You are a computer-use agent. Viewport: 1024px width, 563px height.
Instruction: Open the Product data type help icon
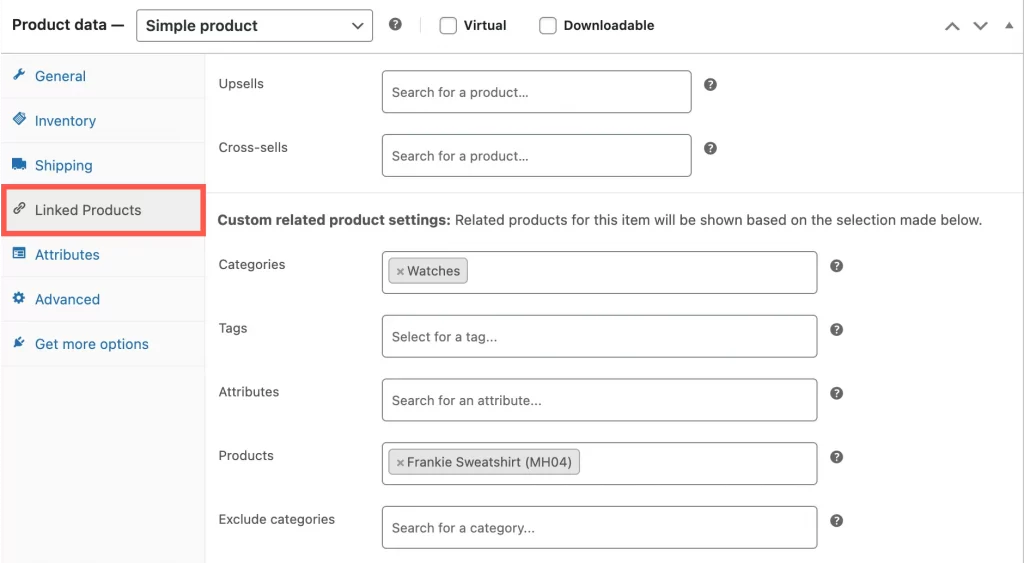click(395, 24)
